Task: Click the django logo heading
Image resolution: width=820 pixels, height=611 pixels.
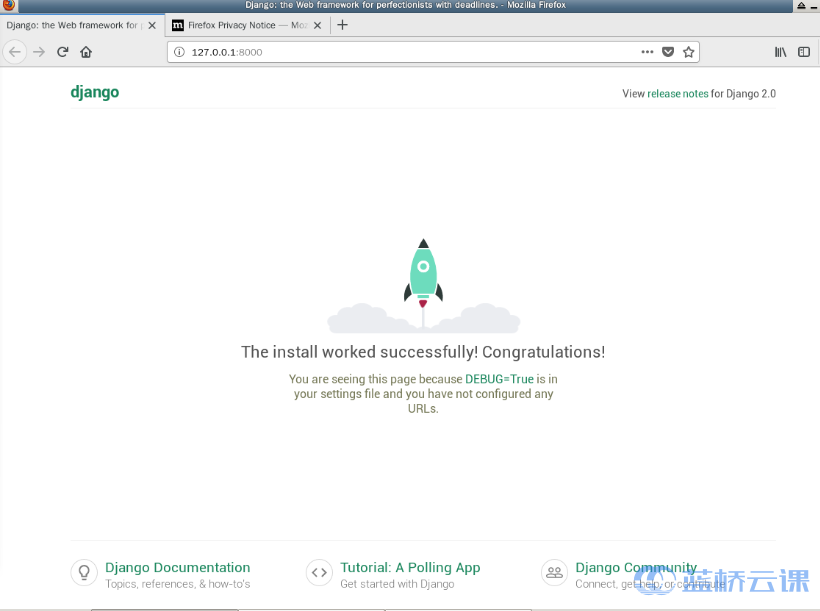Action: [95, 92]
